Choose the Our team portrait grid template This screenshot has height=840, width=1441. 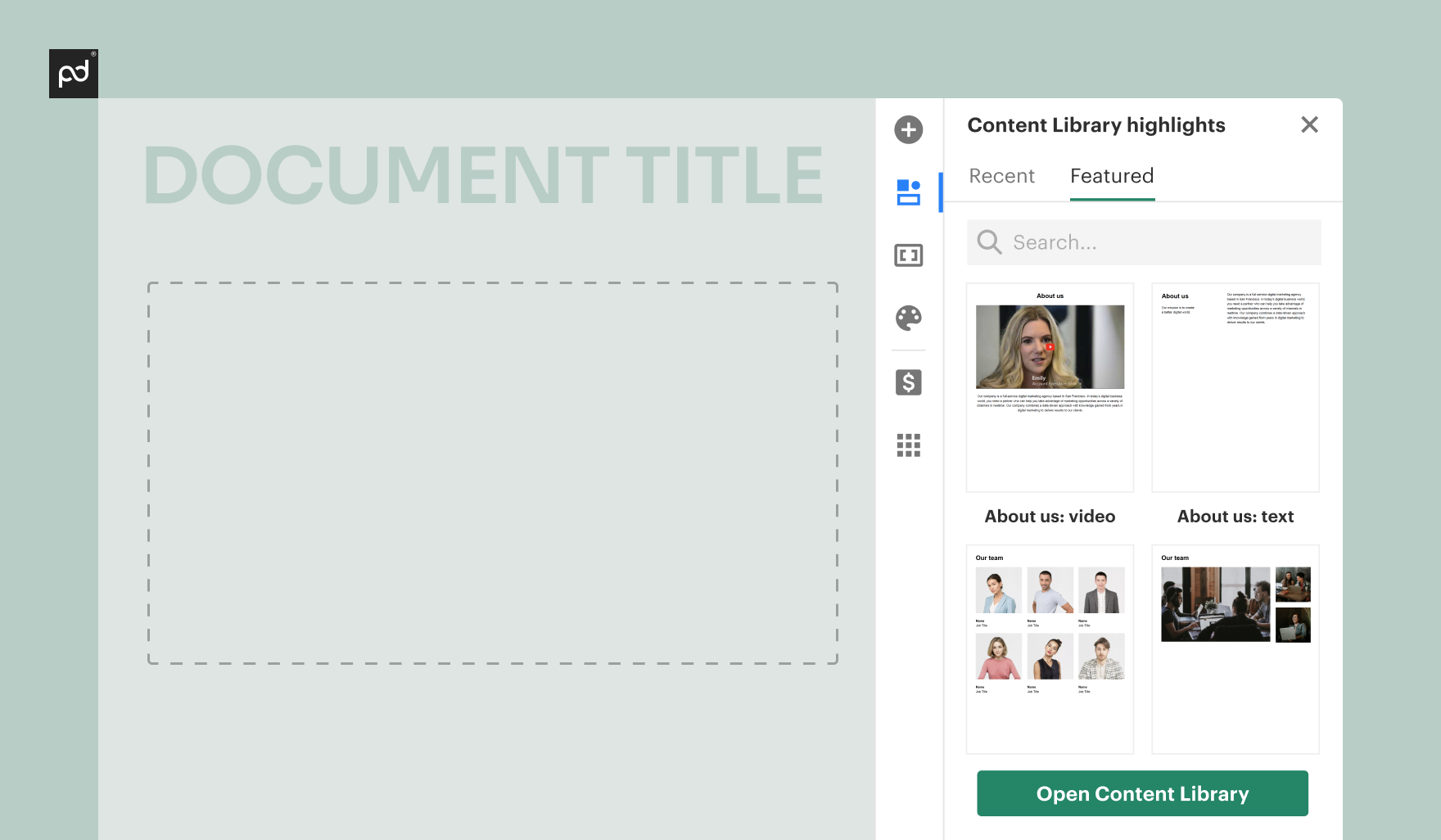click(1050, 649)
